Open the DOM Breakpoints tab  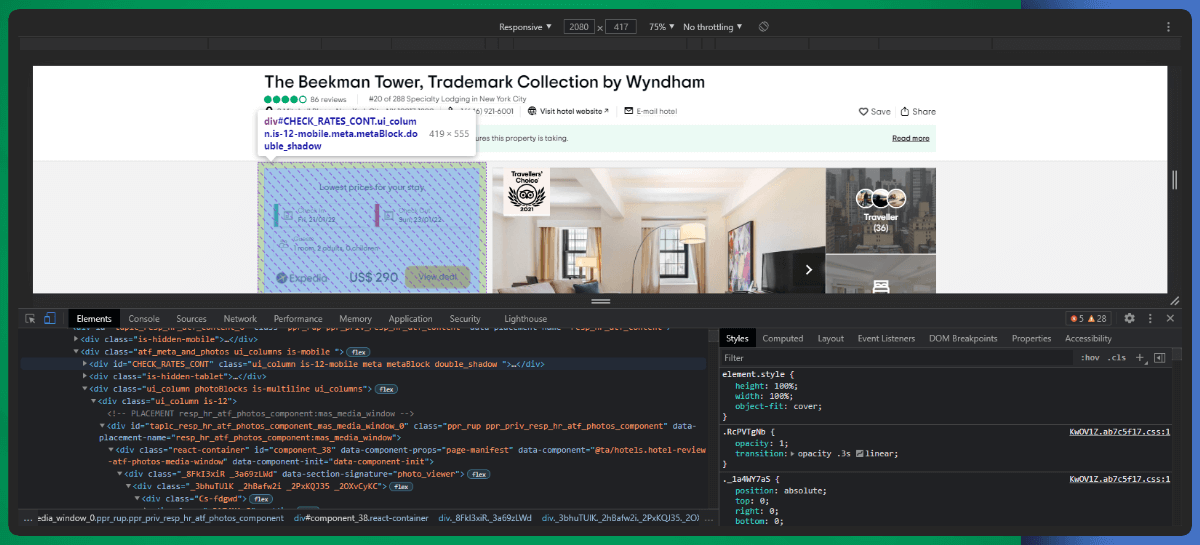tap(963, 338)
